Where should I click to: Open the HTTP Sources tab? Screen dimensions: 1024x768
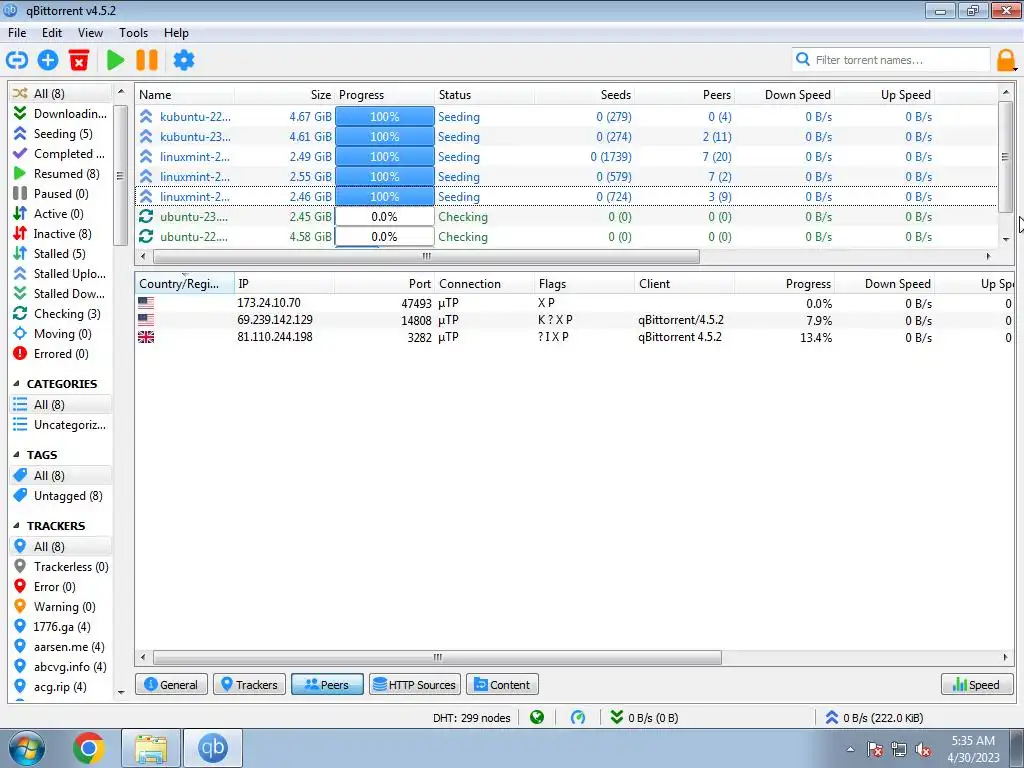415,684
